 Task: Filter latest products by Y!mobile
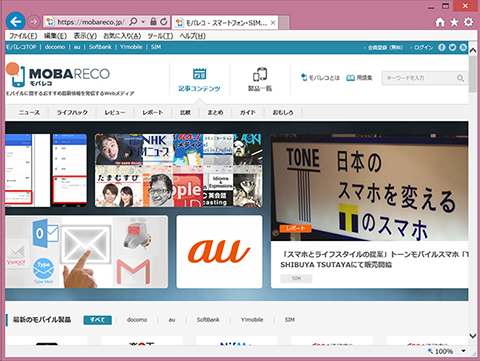(252, 320)
